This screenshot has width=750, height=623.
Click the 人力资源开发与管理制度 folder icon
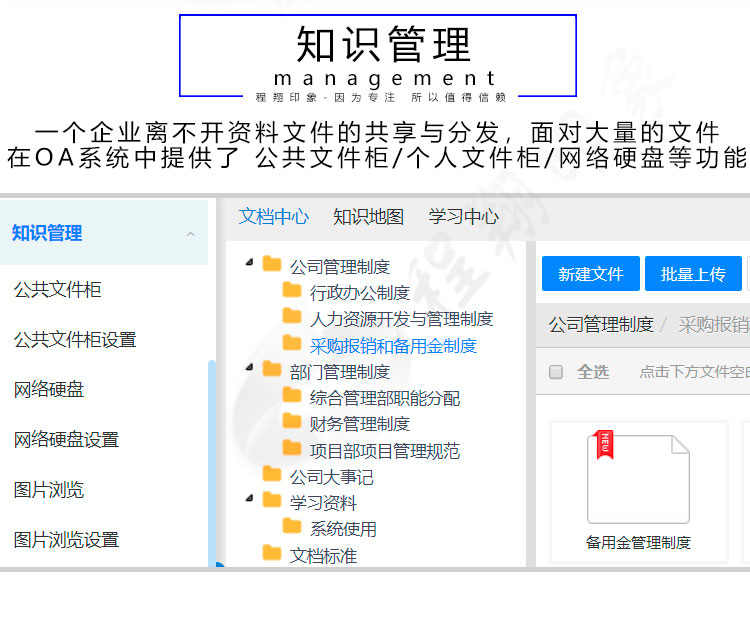[x=292, y=316]
